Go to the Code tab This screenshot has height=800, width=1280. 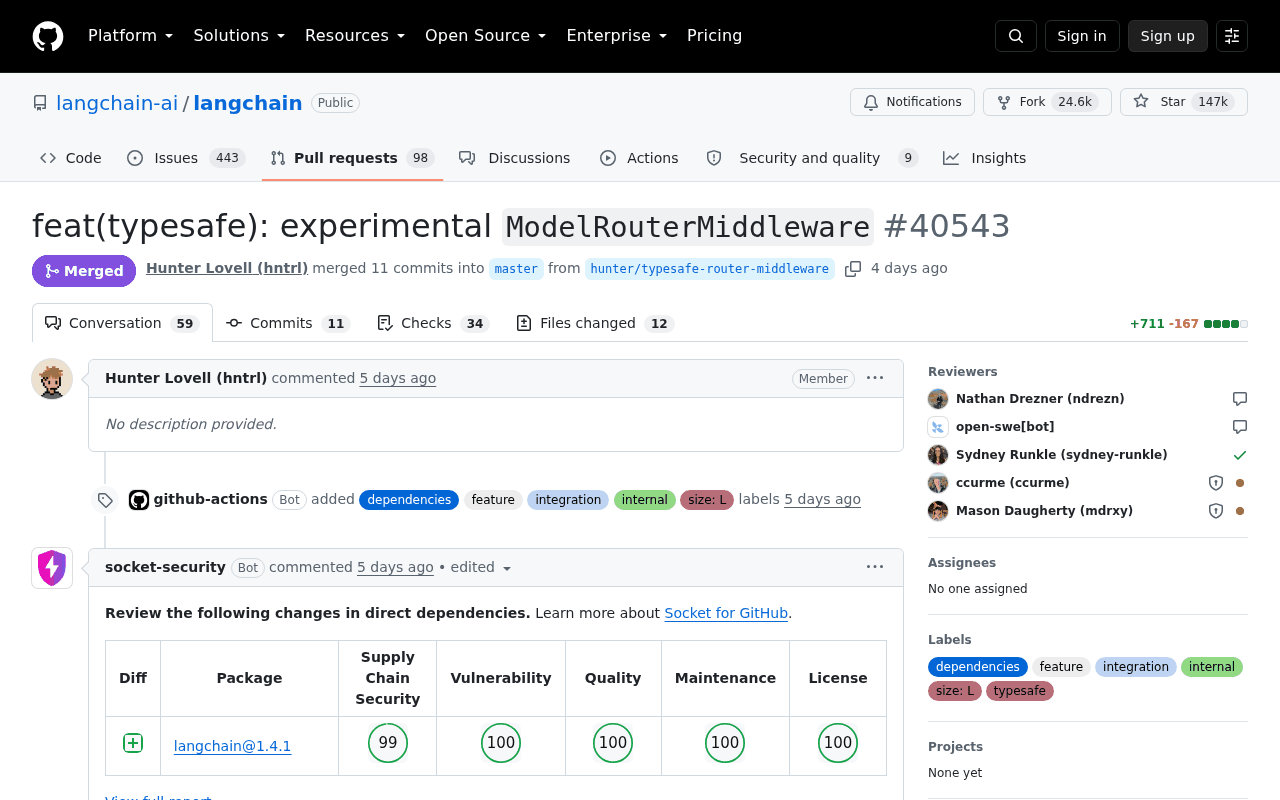71,158
